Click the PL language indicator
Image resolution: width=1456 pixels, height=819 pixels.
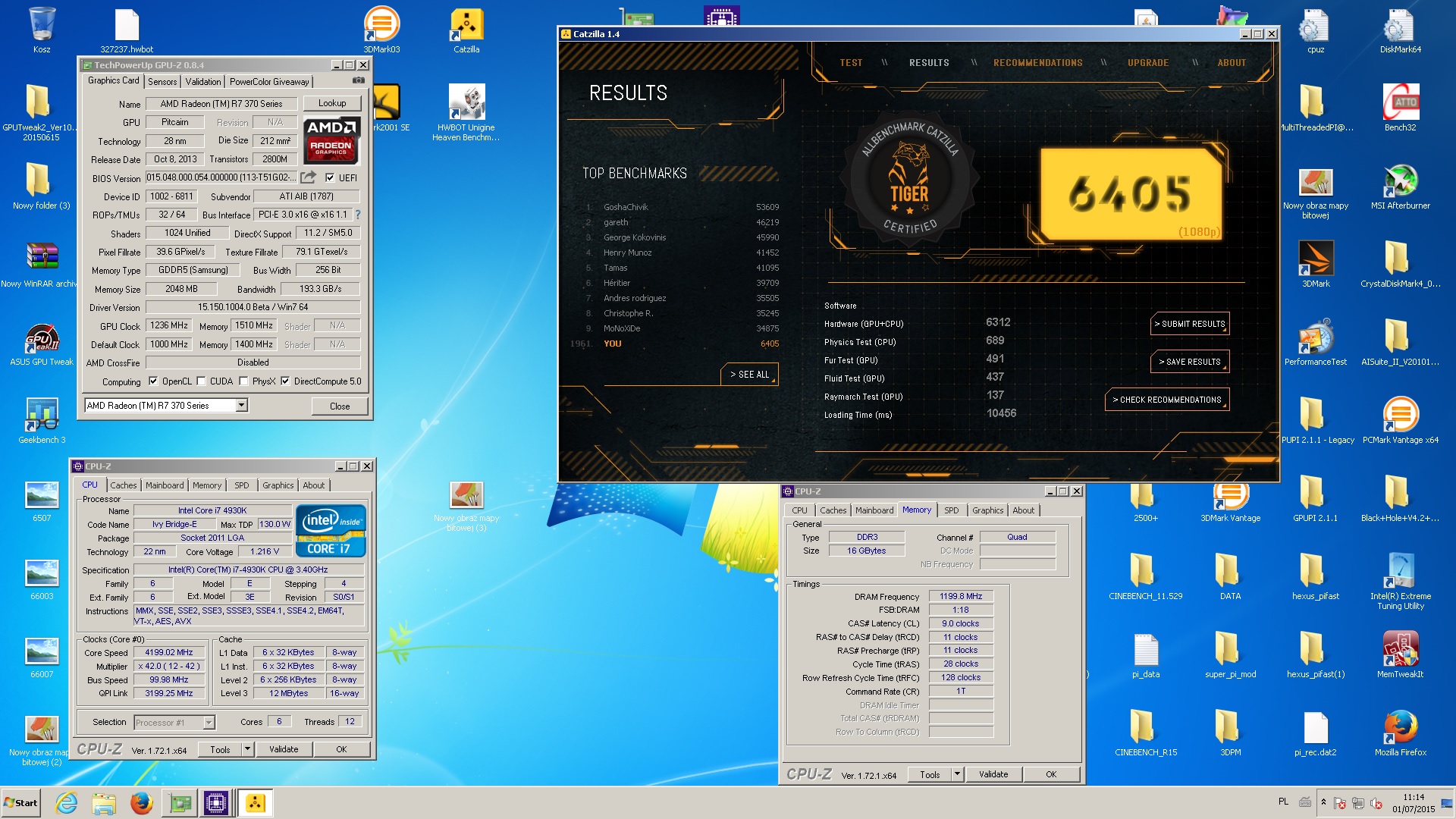point(1283,802)
